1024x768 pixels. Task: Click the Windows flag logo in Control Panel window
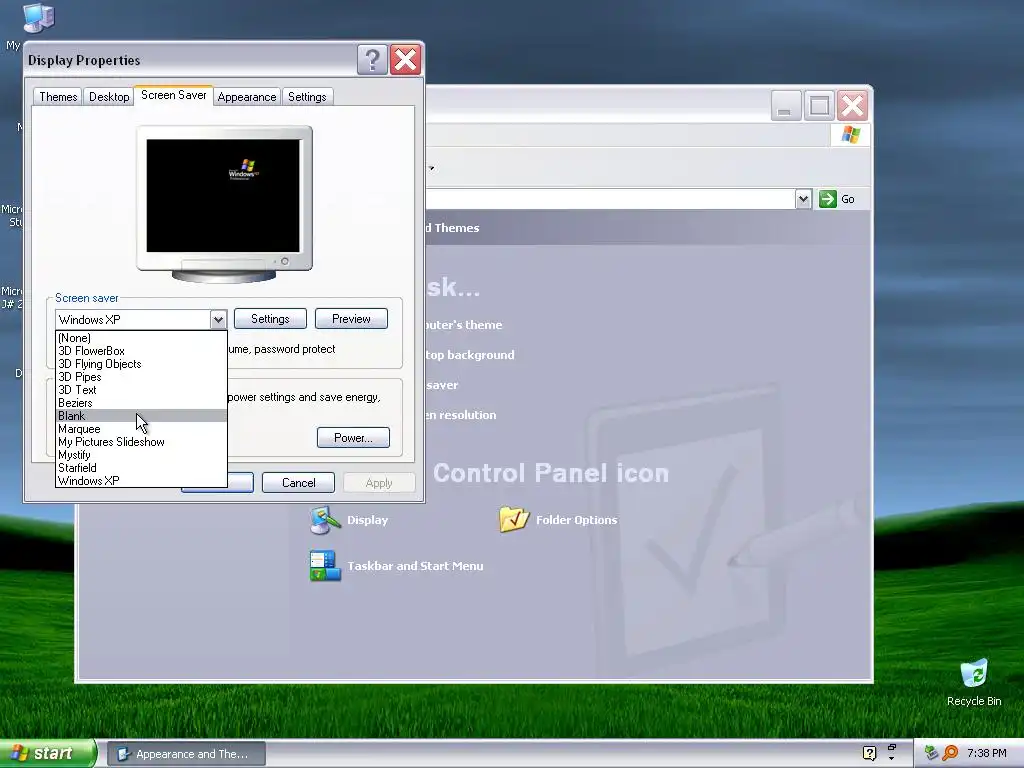pyautogui.click(x=850, y=135)
